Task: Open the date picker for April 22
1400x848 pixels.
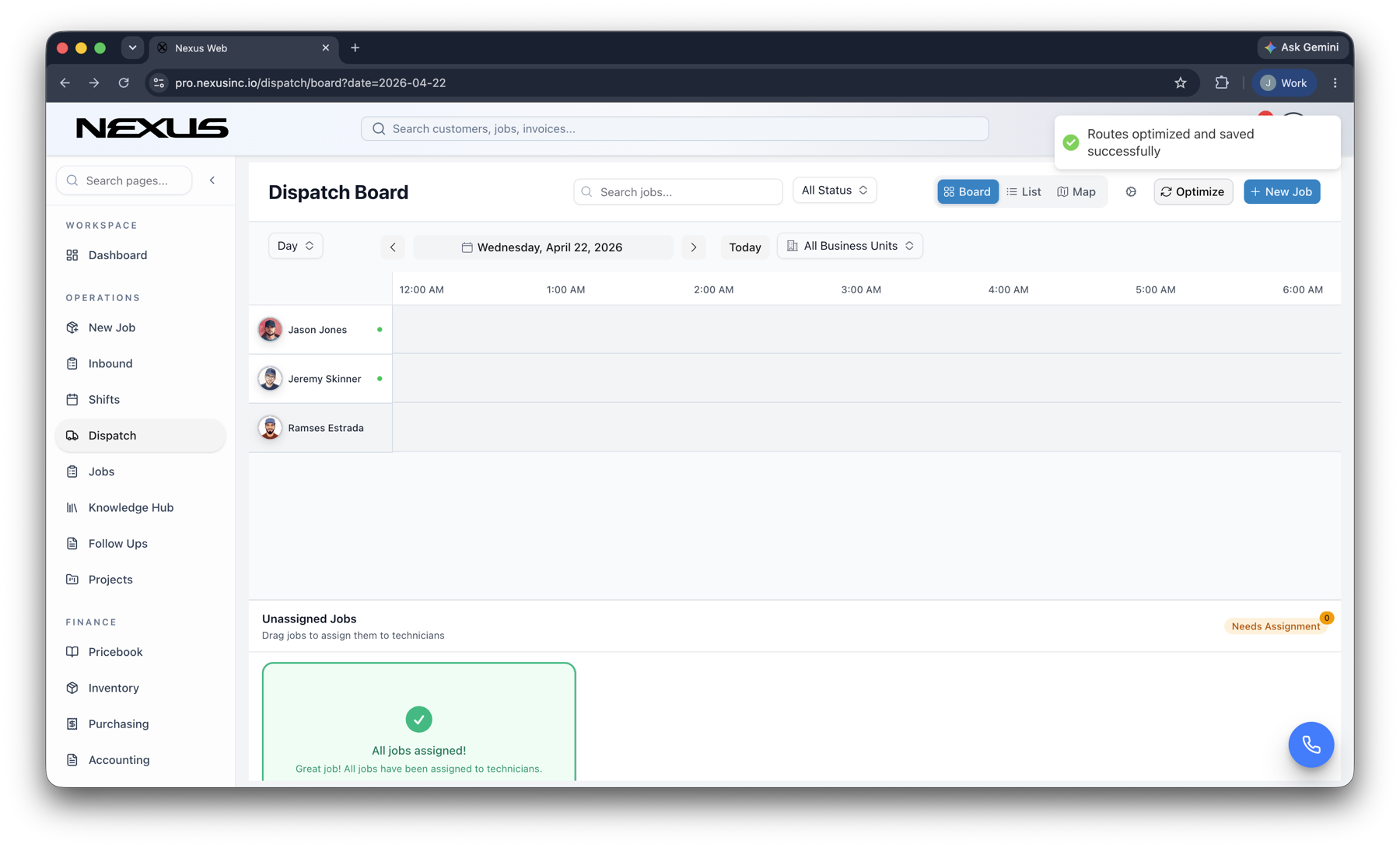Action: 543,247
